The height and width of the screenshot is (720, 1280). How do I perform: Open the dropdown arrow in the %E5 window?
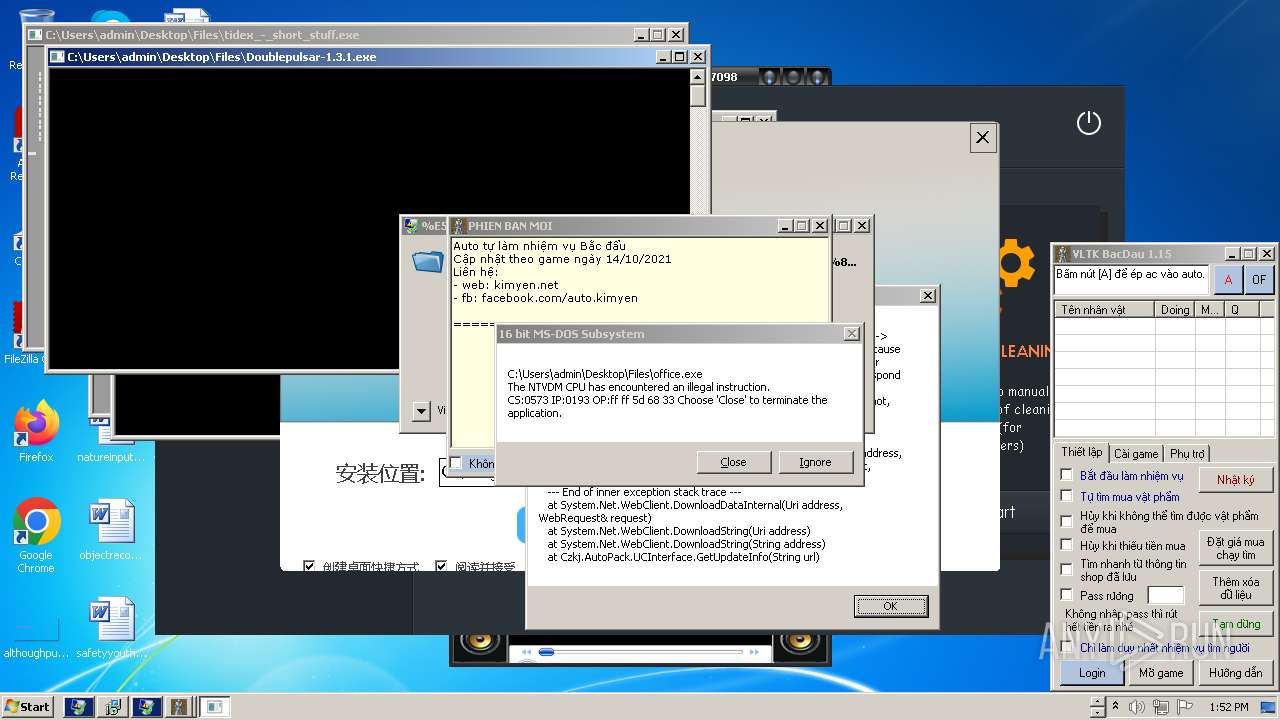(421, 410)
